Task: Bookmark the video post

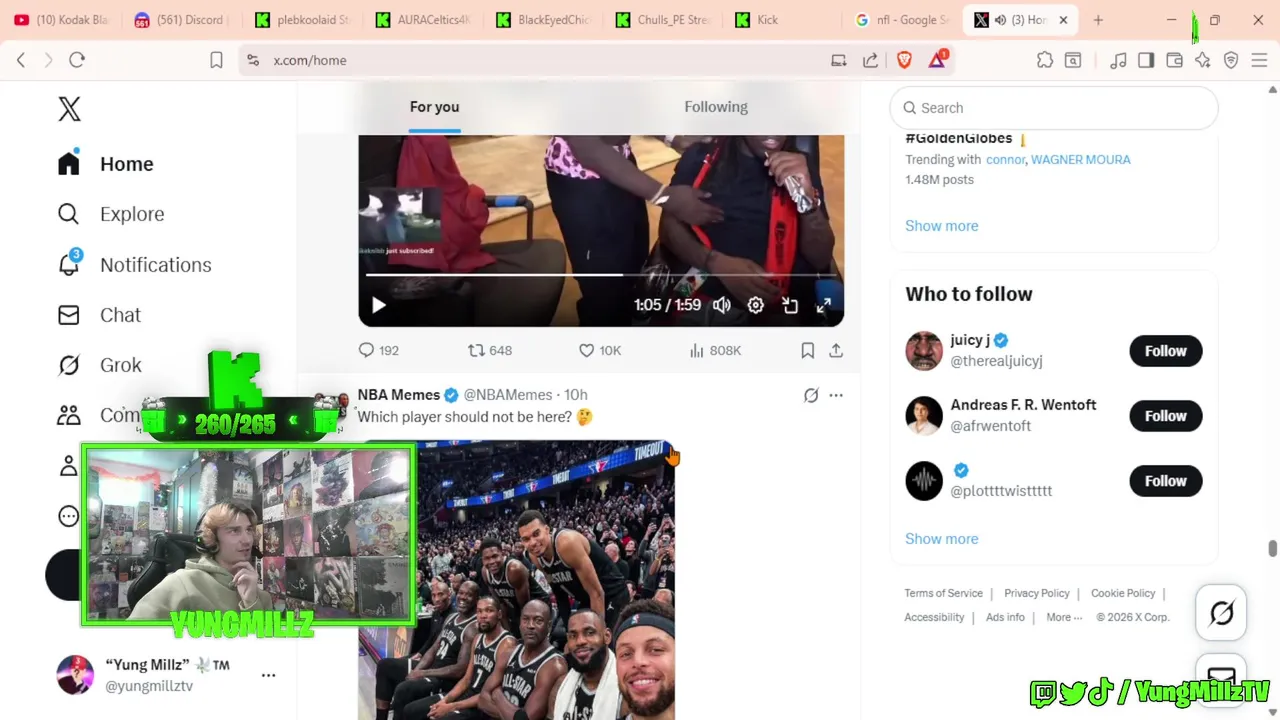Action: pyautogui.click(x=807, y=350)
